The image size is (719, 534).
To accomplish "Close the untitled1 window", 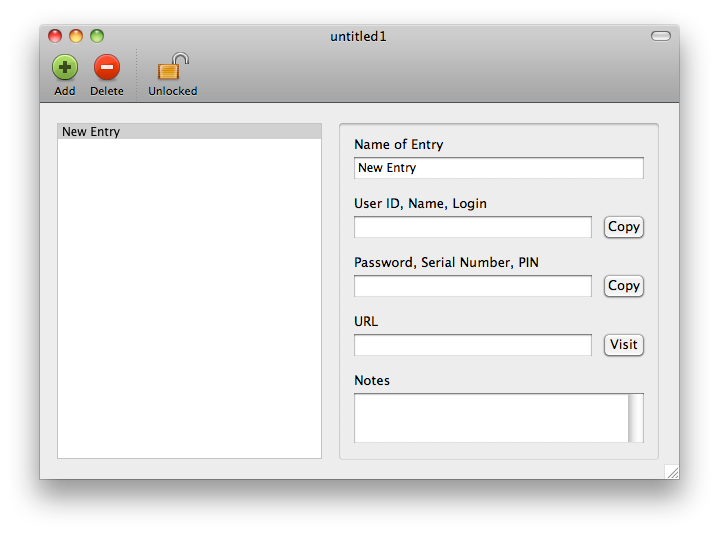I will click(x=55, y=36).
